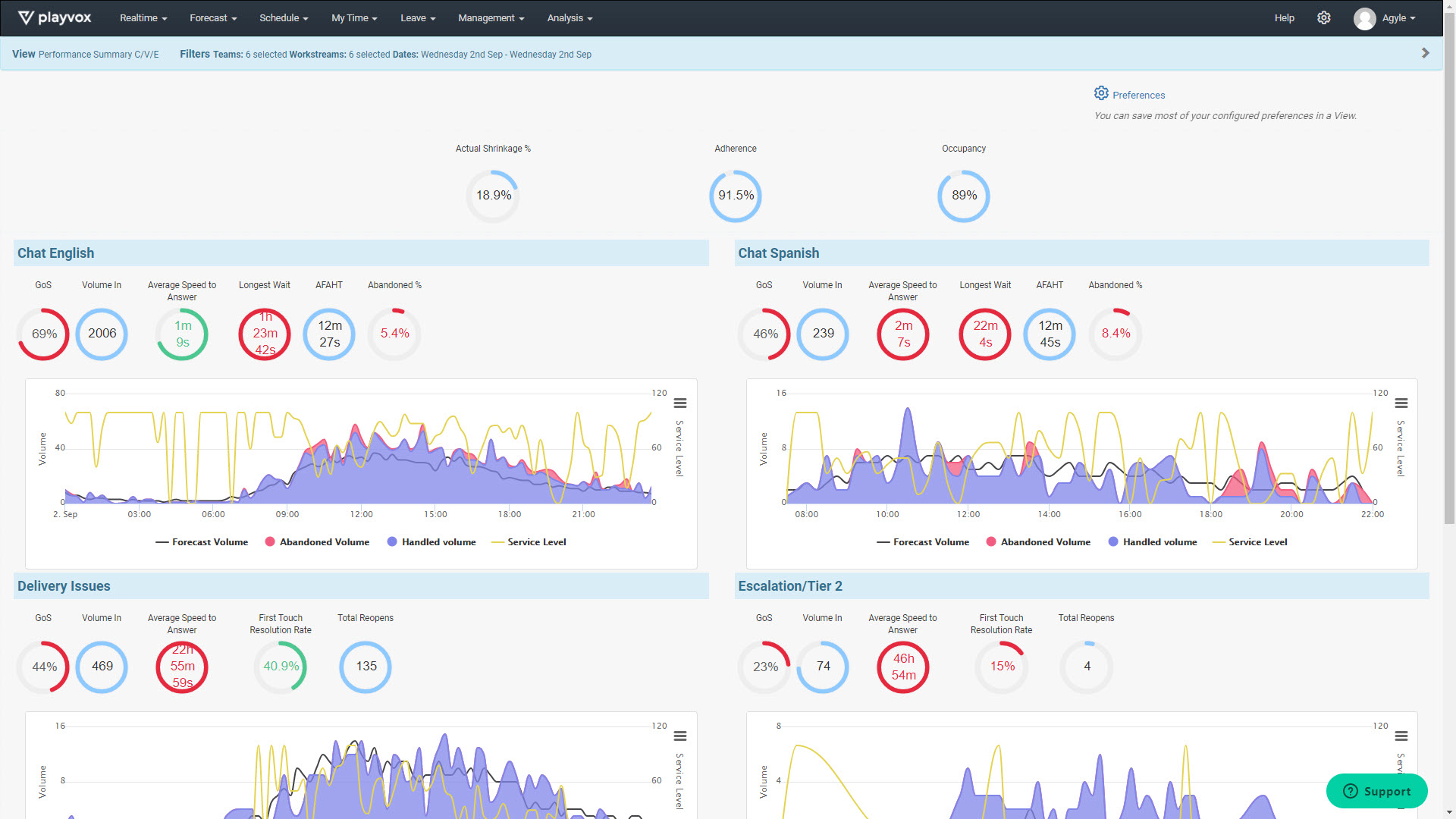Image resolution: width=1456 pixels, height=819 pixels.
Task: Open the Analysis menu
Action: 570,17
